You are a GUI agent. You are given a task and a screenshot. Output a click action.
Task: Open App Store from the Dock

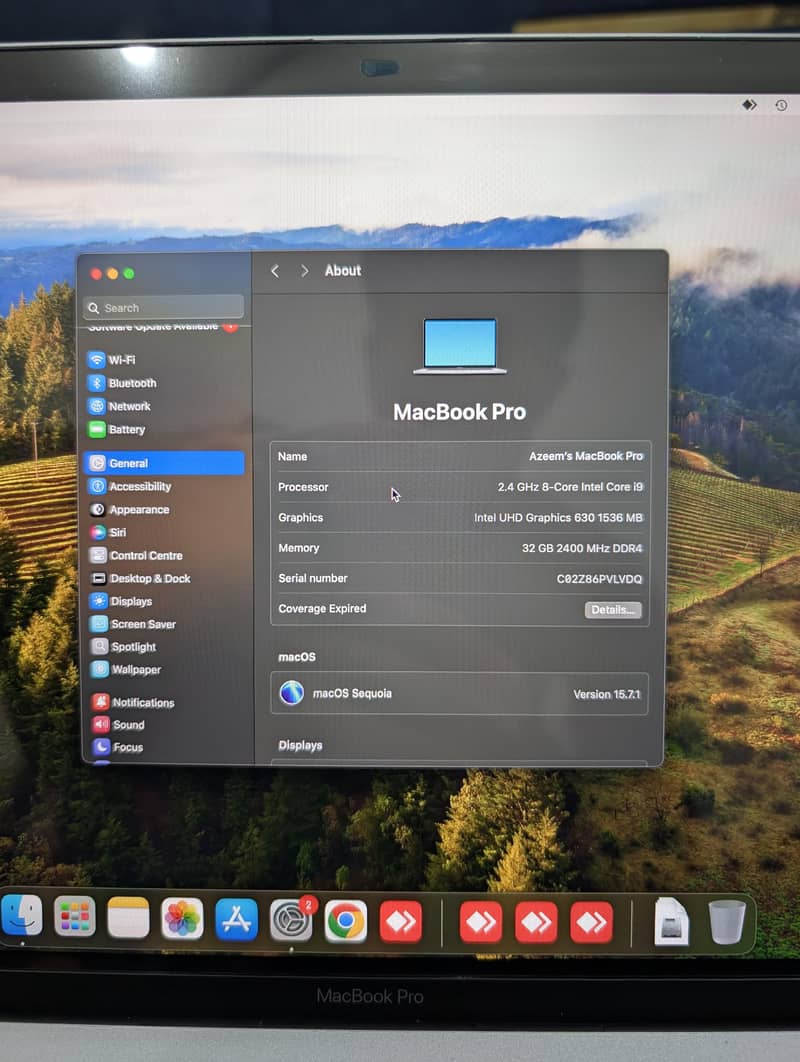pyautogui.click(x=236, y=920)
